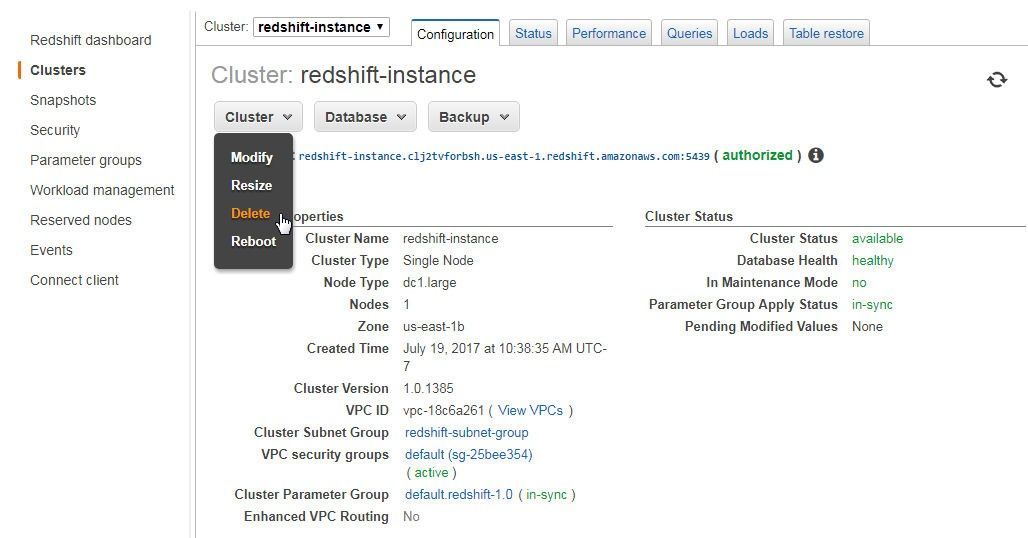This screenshot has height=538, width=1028.
Task: Switch to the Status tab
Action: (x=533, y=33)
